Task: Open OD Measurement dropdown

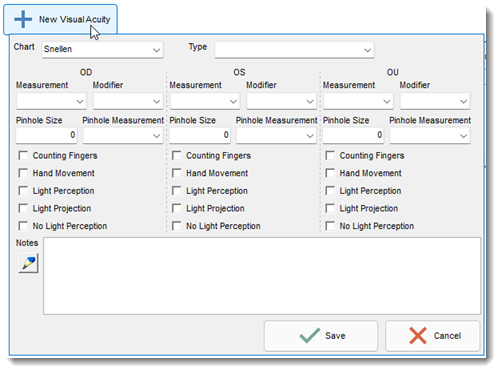Action: (51, 101)
